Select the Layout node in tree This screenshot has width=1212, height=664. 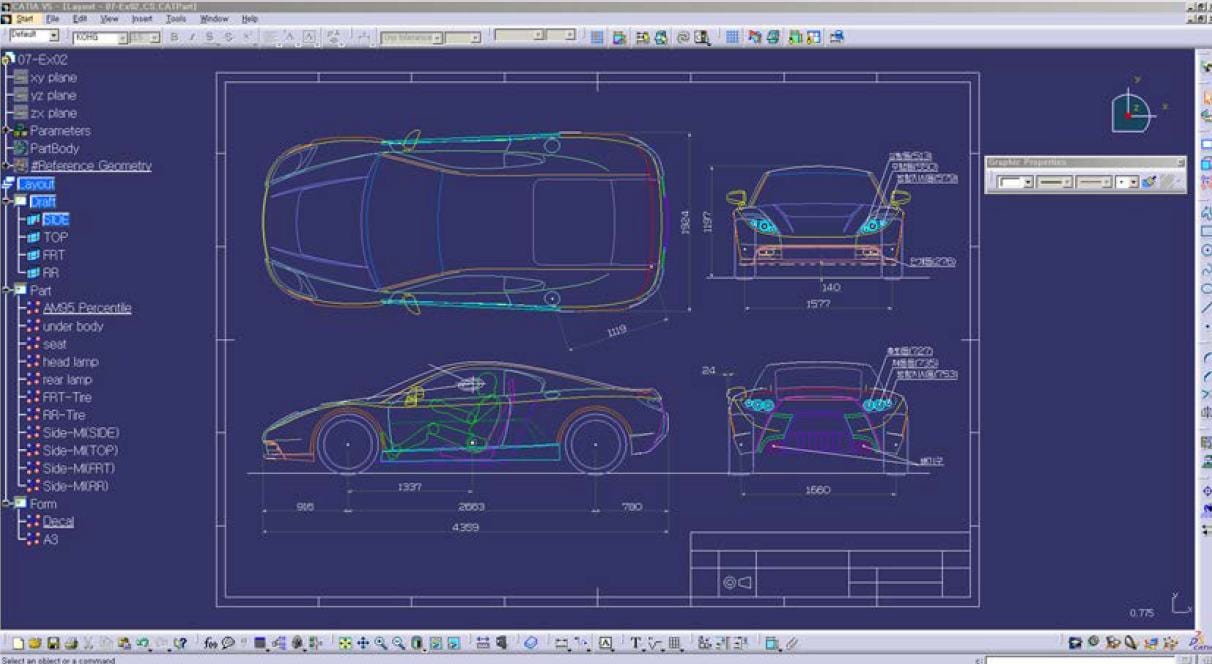(x=36, y=184)
